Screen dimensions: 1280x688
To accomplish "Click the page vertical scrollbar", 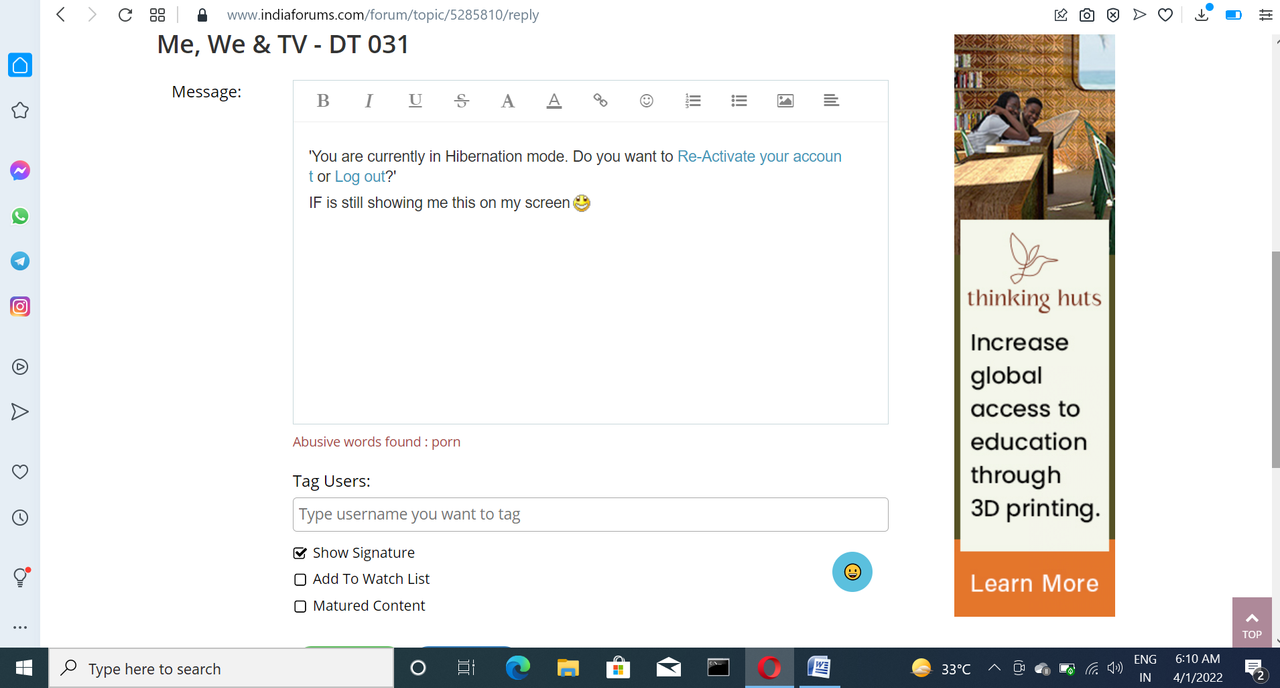I will click(1275, 360).
